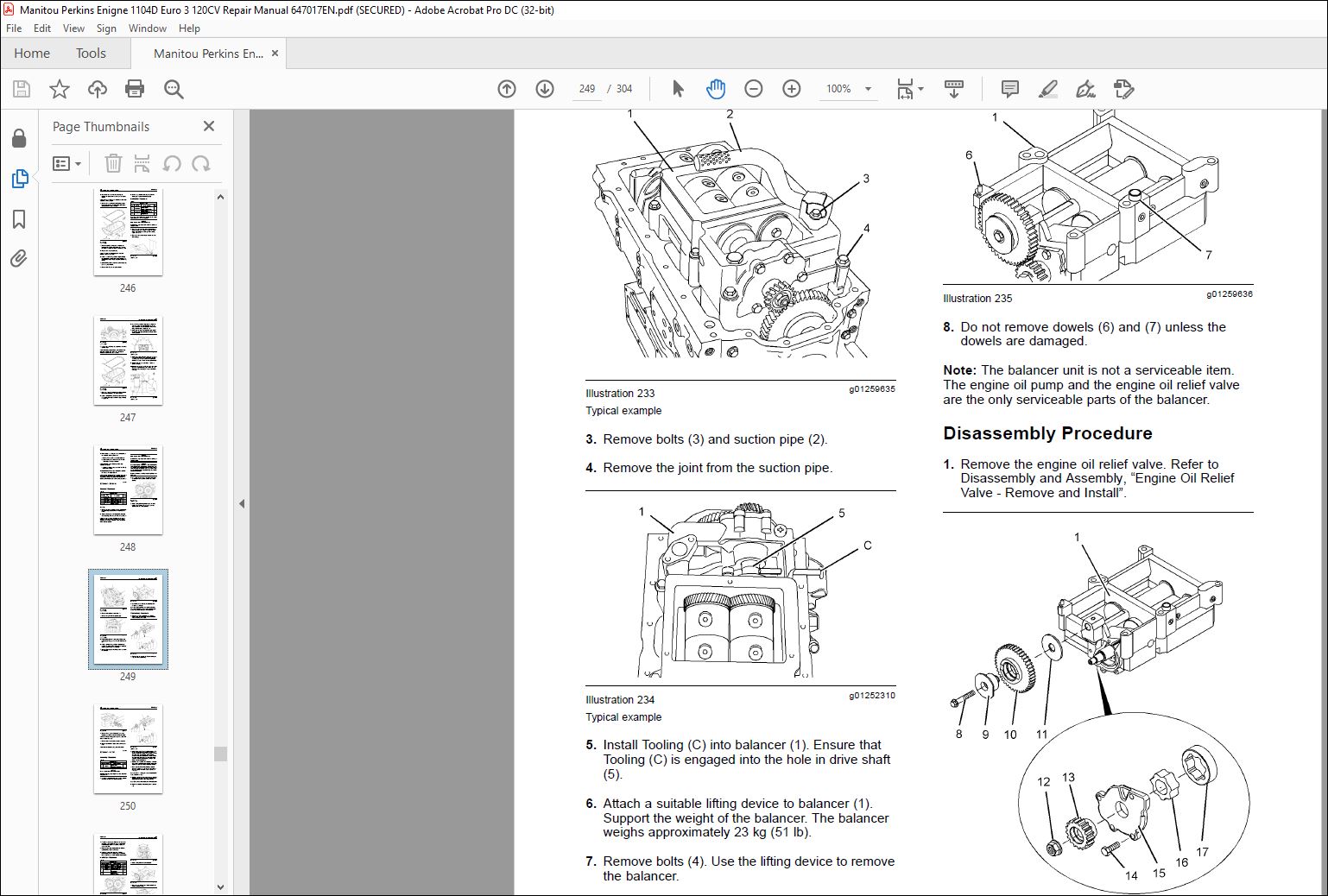
Task: Go to the previous page
Action: 507,89
